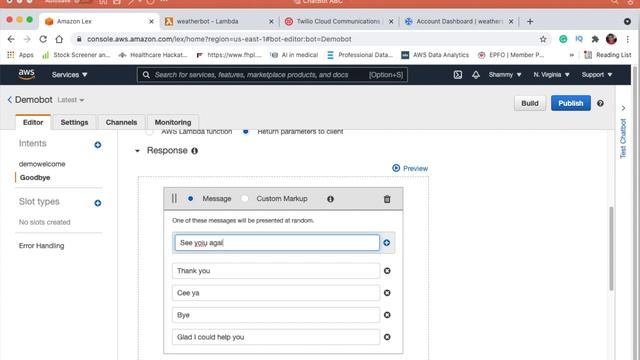Switch to the Monitoring tab
The height and width of the screenshot is (360, 640).
(173, 122)
